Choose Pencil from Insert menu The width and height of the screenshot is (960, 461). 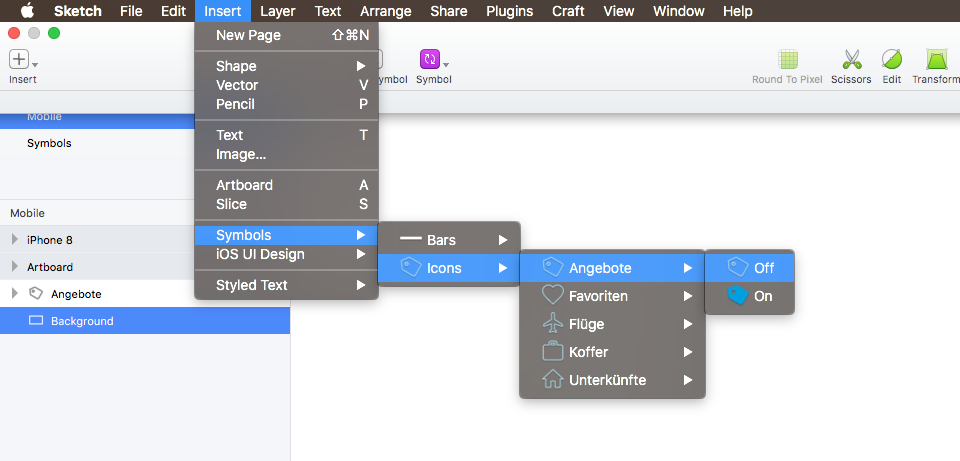pyautogui.click(x=287, y=104)
